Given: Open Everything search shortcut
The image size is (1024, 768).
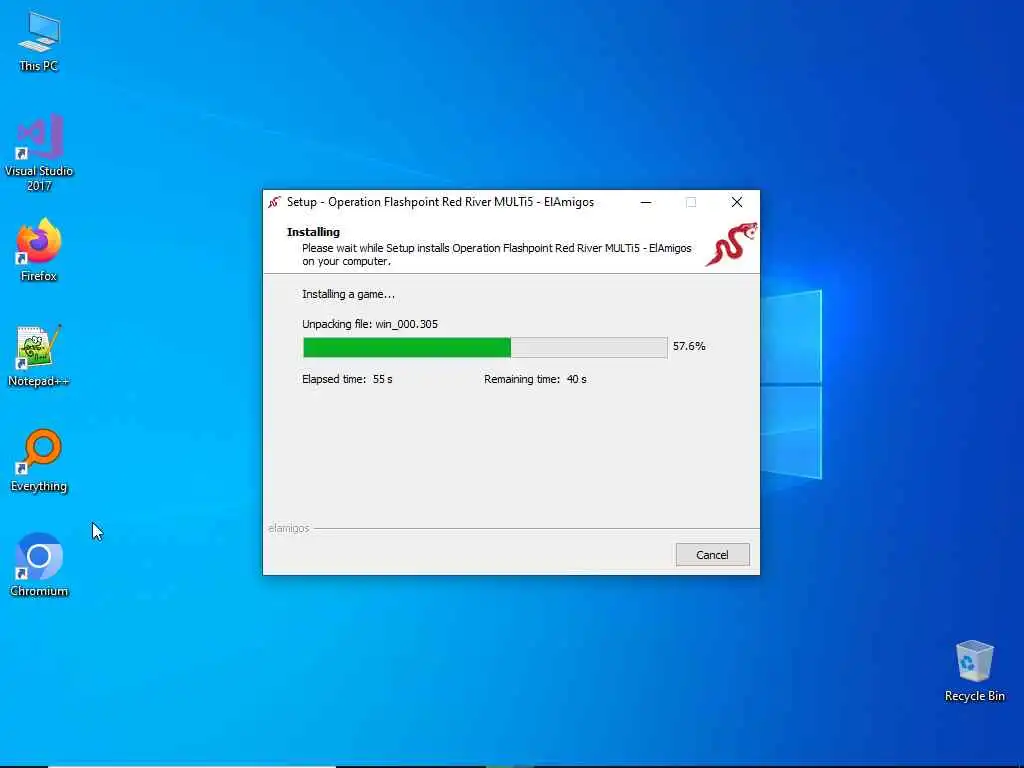Looking at the screenshot, I should coord(39,460).
